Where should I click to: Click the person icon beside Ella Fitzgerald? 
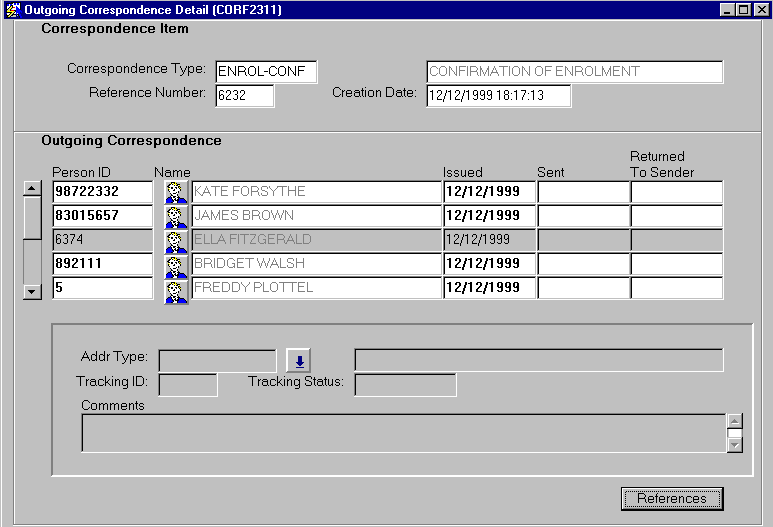pos(176,240)
